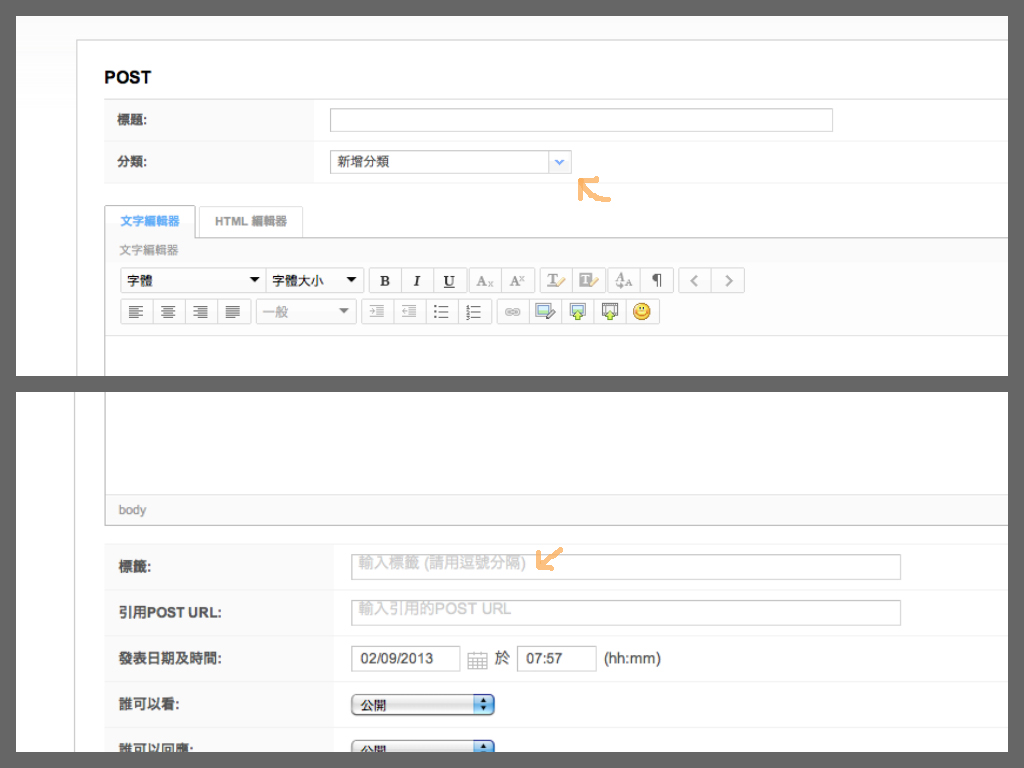Image resolution: width=1024 pixels, height=768 pixels.
Task: Open the 字體 font dropdown
Action: (x=193, y=281)
